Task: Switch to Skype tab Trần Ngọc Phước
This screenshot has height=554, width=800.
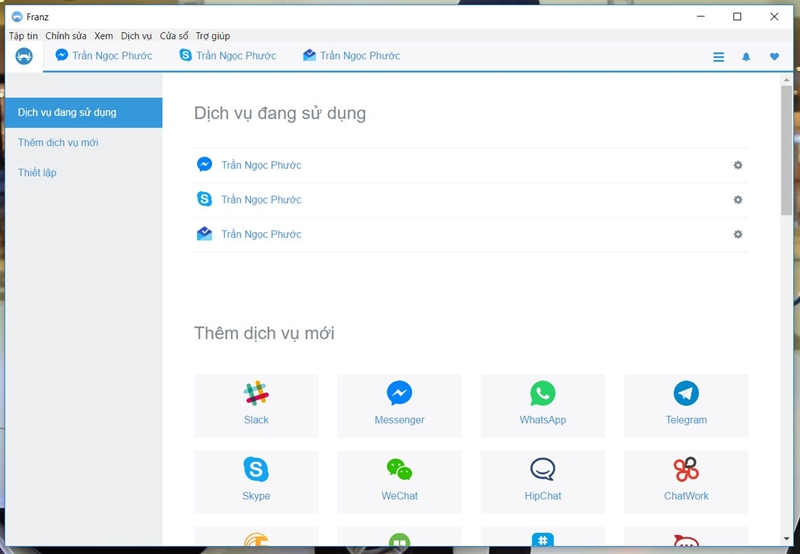Action: (228, 56)
